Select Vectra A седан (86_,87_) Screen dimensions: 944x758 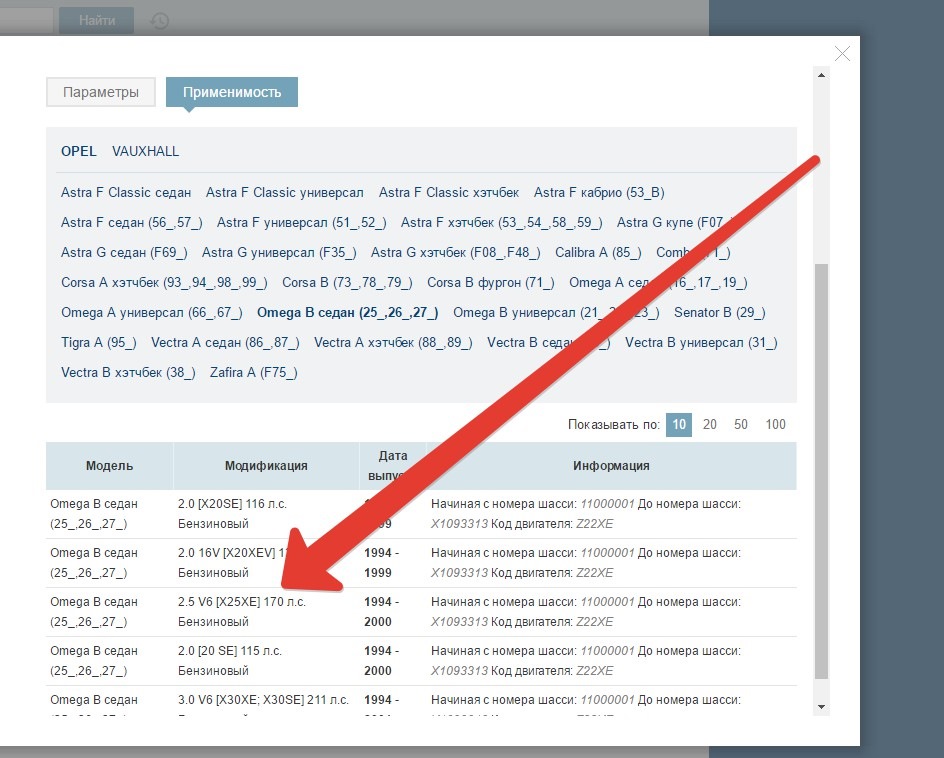point(225,343)
